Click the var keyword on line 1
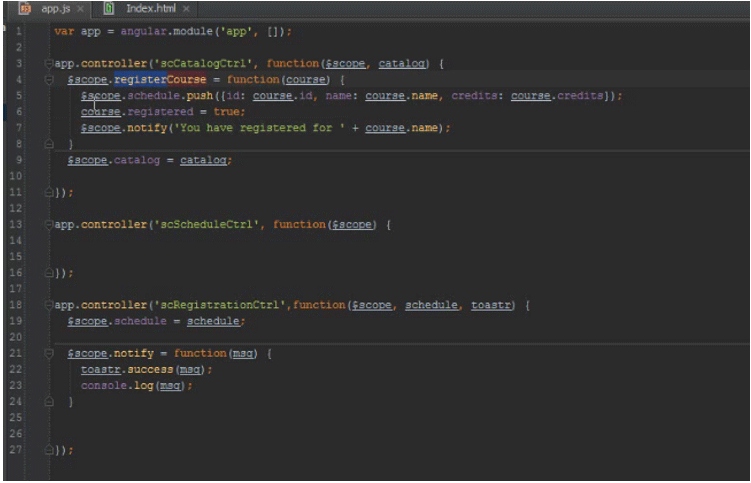751x483 pixels. coord(64,32)
